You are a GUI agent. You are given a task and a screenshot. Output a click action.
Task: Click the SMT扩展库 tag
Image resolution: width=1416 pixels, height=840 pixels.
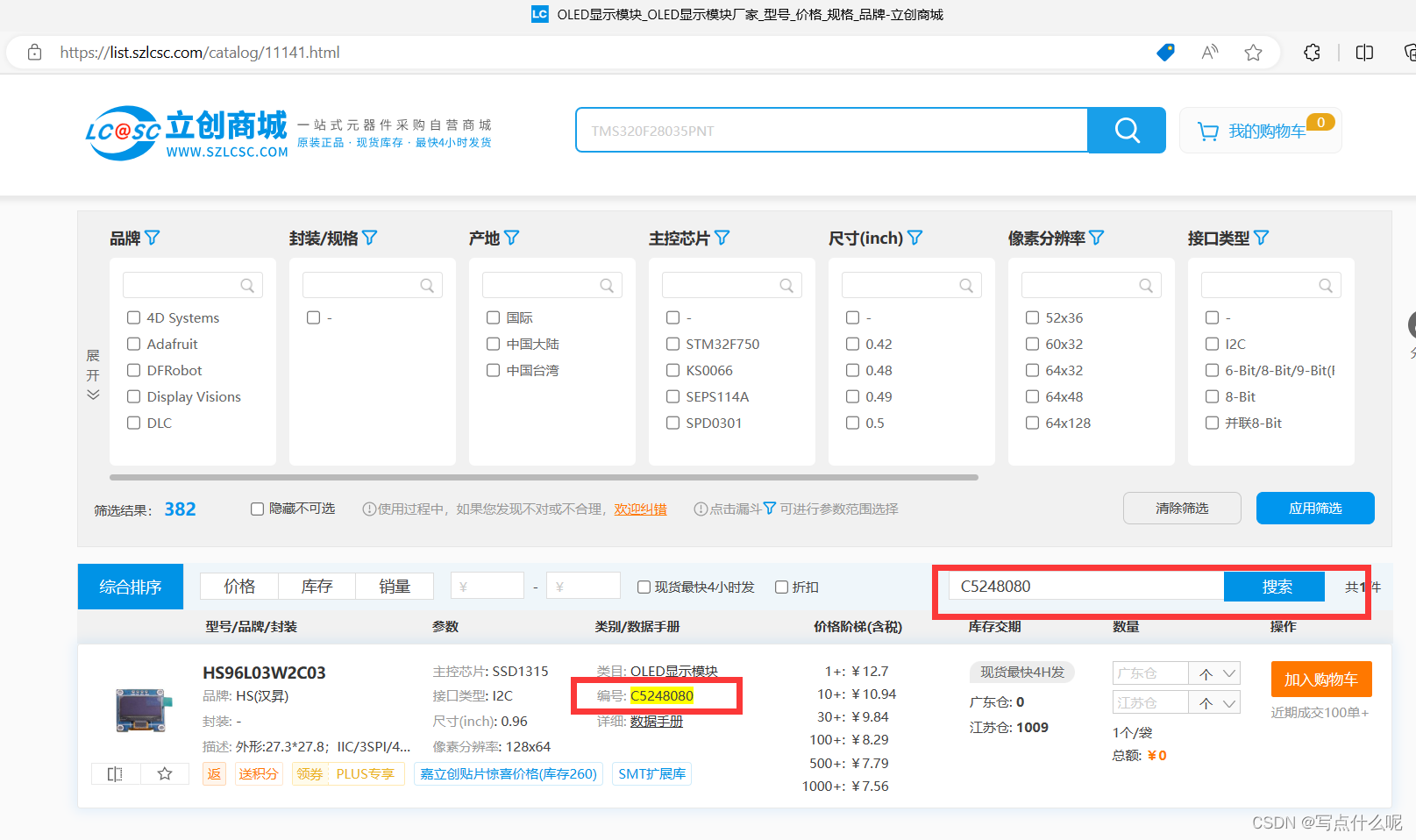click(652, 774)
